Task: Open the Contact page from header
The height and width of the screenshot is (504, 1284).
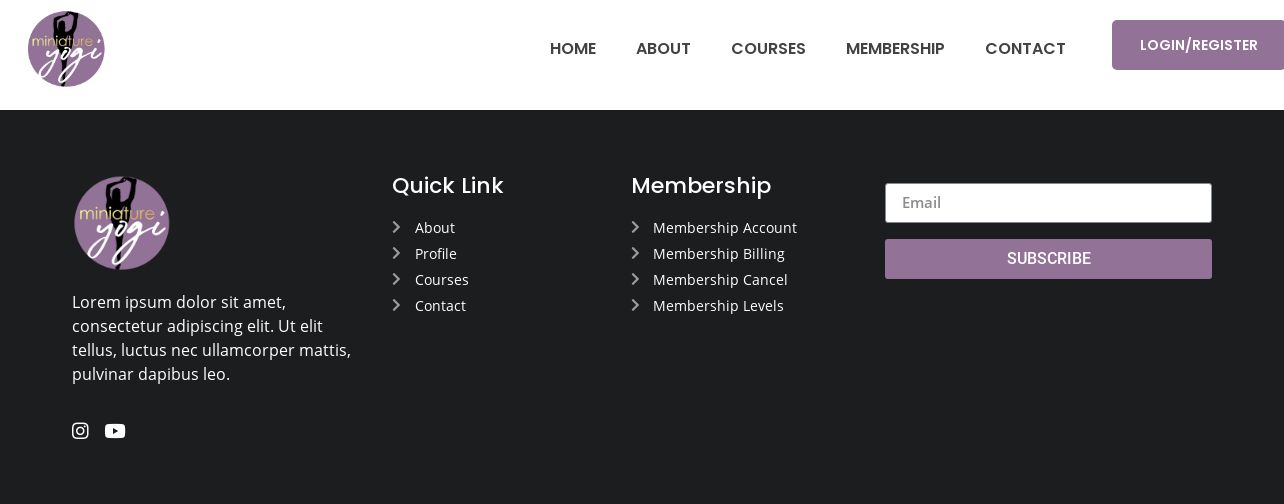Action: [x=1025, y=48]
